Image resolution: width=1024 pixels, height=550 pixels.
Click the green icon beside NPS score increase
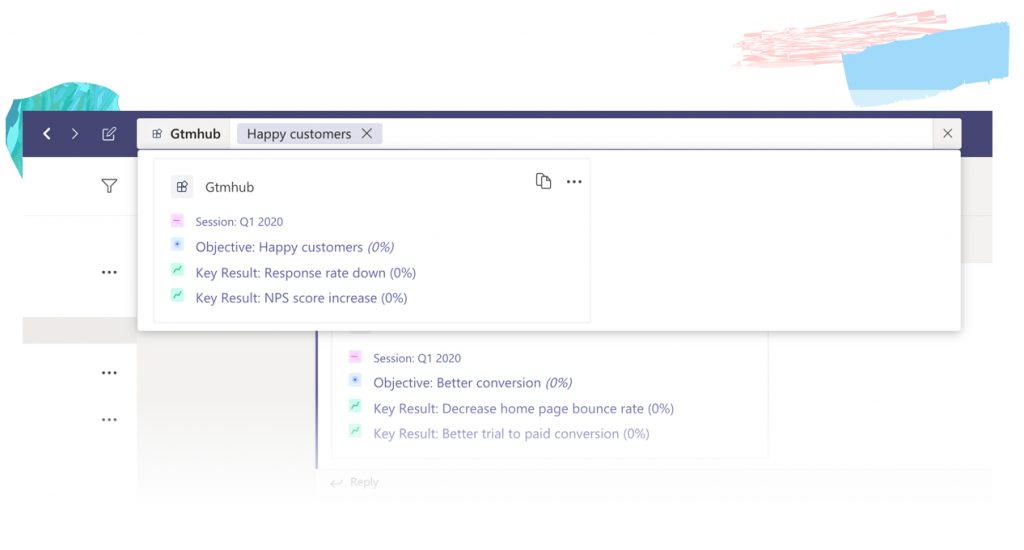click(177, 295)
